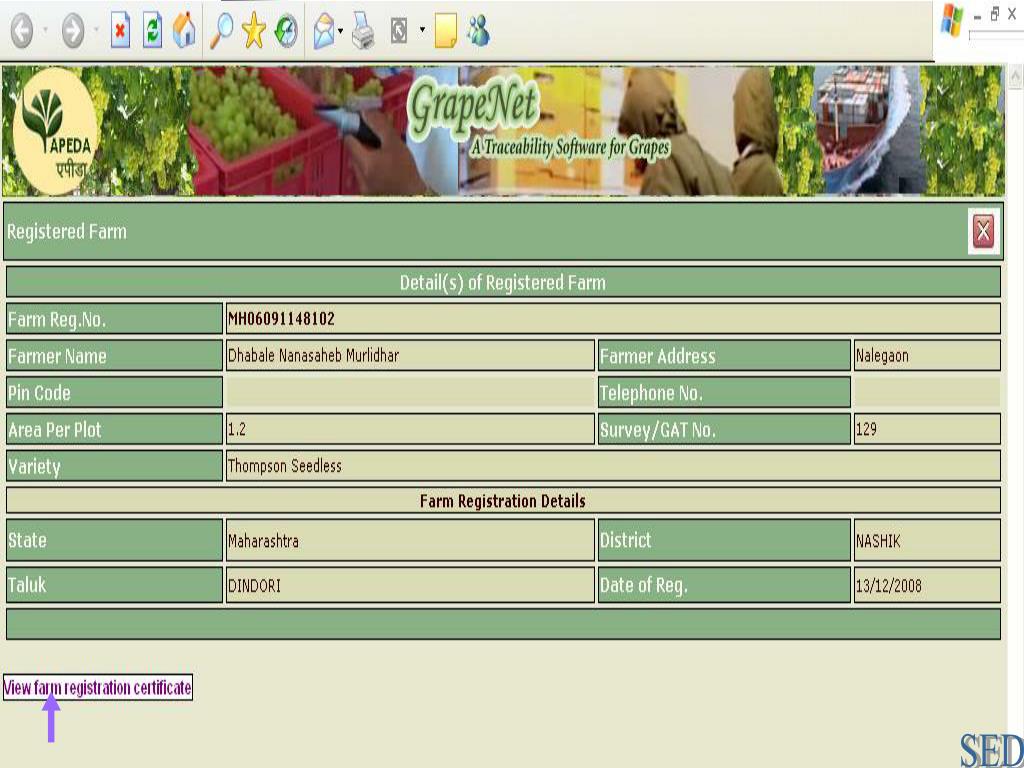Click the Farmer Address label
This screenshot has width=1024, height=768.
[x=658, y=356]
